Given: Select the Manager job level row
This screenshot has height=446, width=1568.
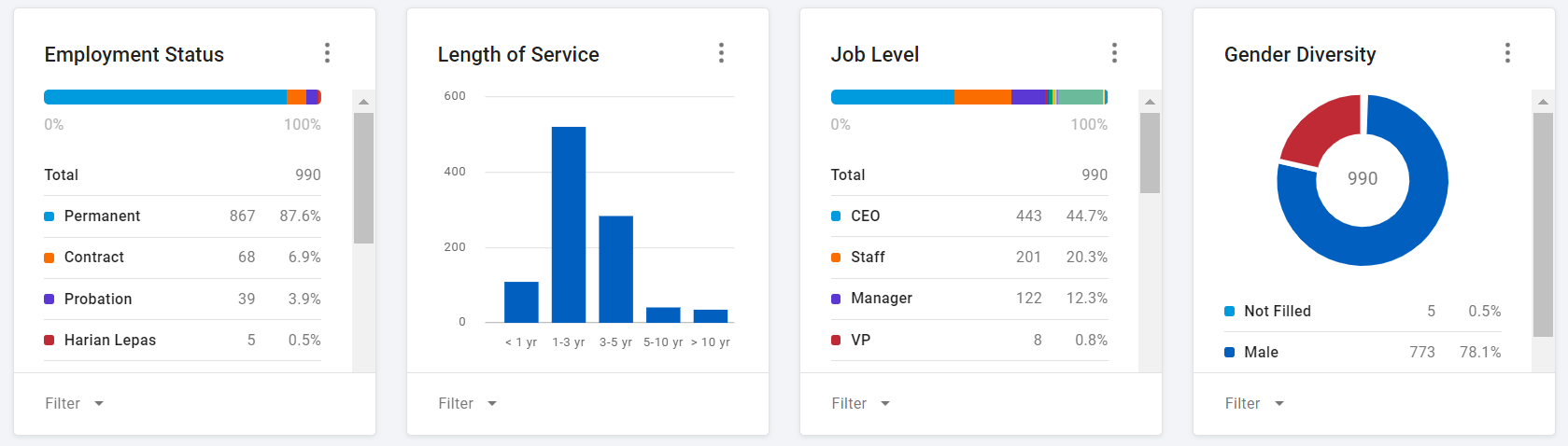Looking at the screenshot, I should pos(968,298).
